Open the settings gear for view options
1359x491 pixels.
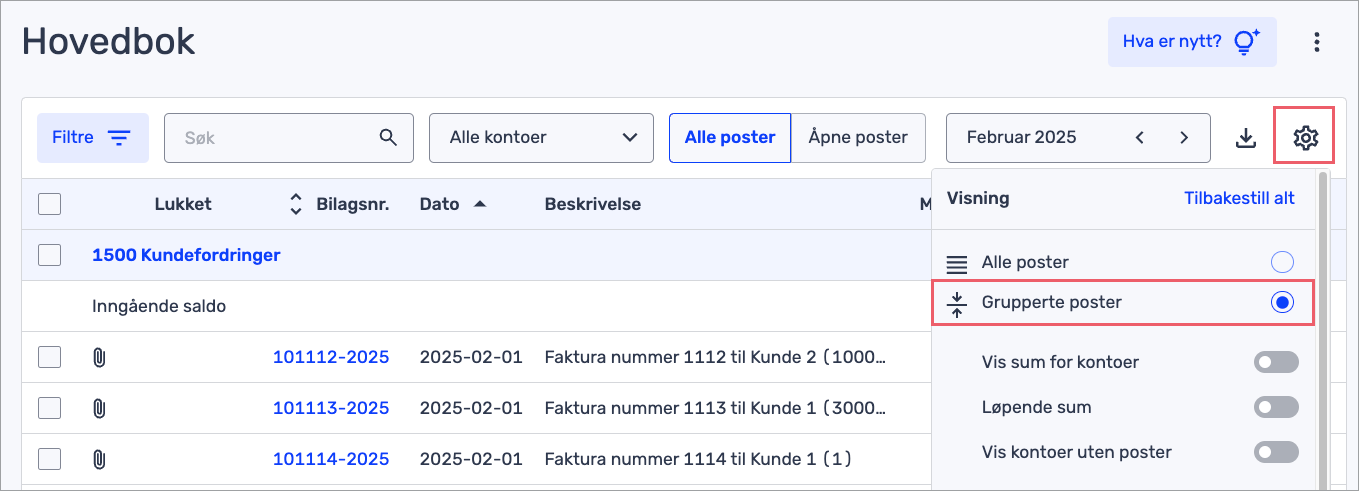1305,137
